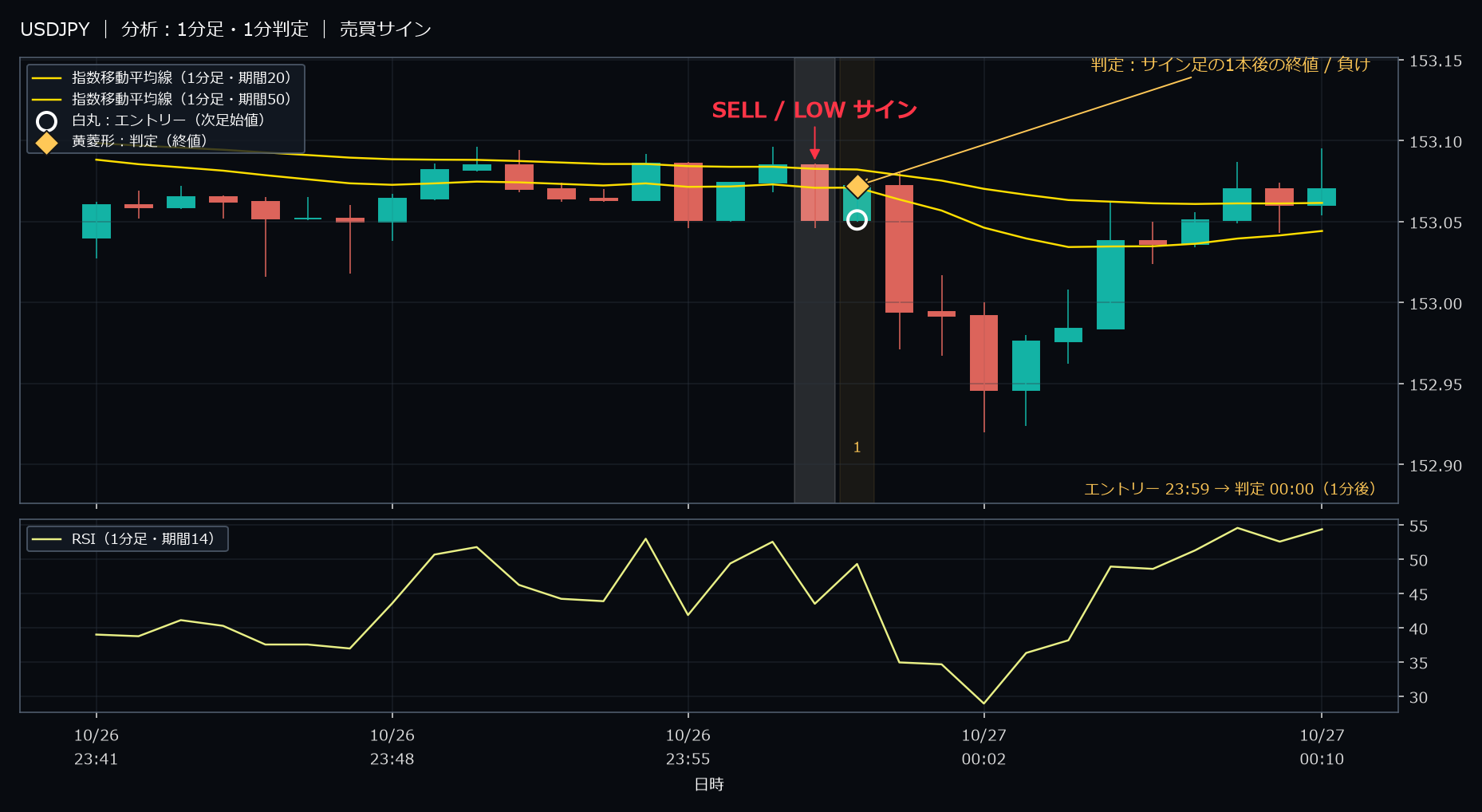Image resolution: width=1482 pixels, height=812 pixels.
Task: Click the annotation 判定：サイン足の1本後の終値 / 負け
Action: click(x=1230, y=65)
